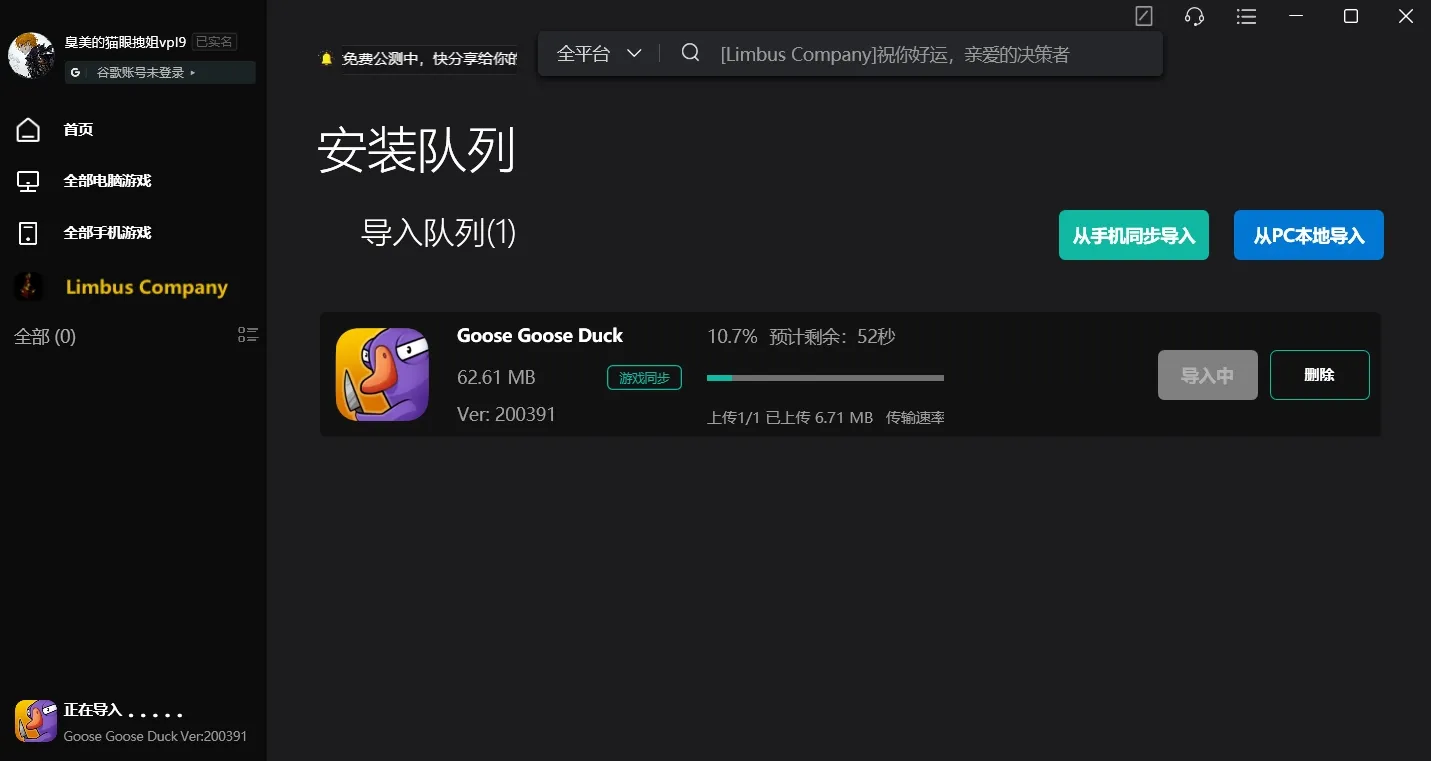This screenshot has height=761, width=1431.
Task: Click the computer monitor icon
Action: coord(29,181)
